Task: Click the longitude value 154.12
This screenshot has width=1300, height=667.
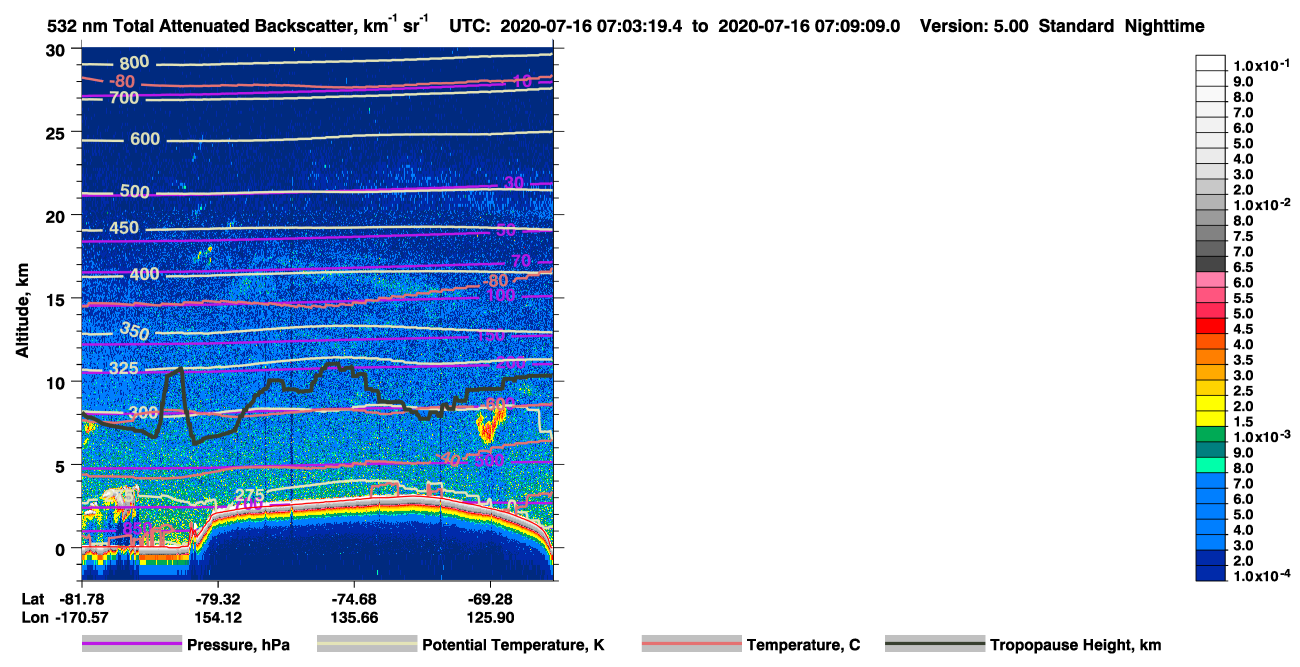Action: coord(217,617)
